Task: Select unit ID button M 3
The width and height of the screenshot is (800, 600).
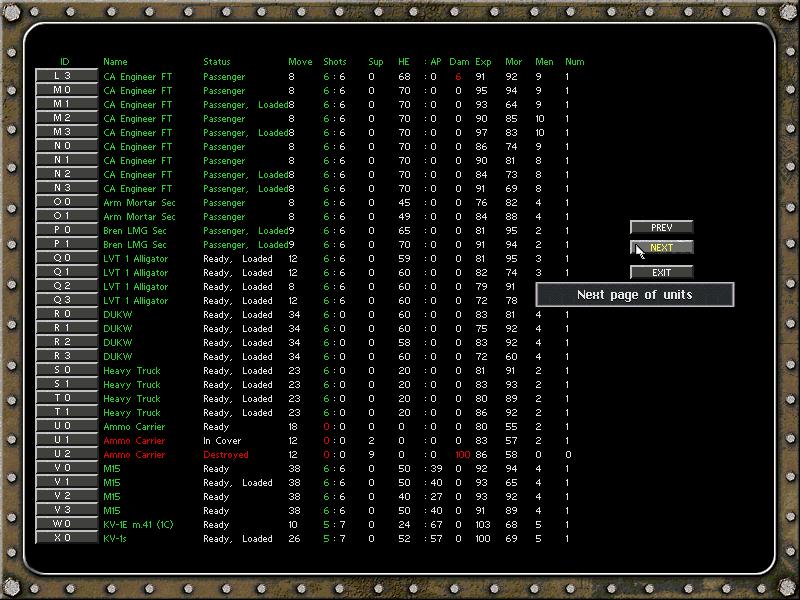Action: (x=66, y=132)
